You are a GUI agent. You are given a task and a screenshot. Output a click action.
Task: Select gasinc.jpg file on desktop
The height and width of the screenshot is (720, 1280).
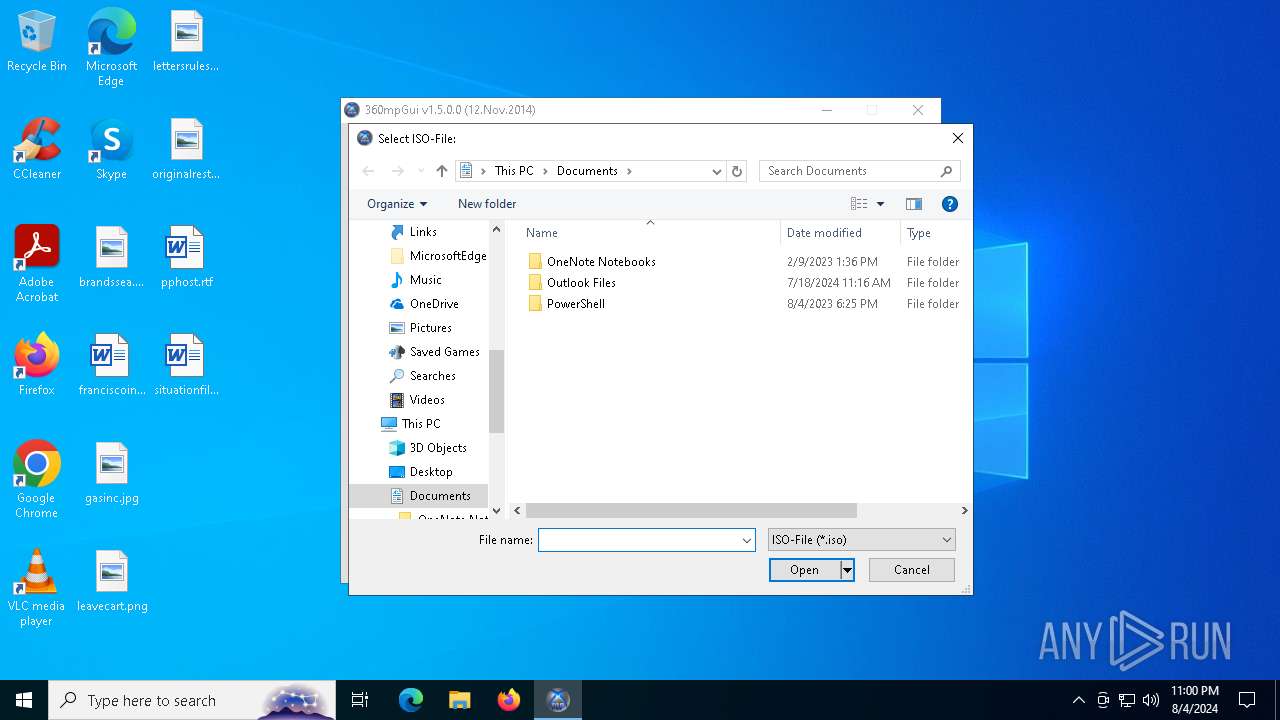pos(112,474)
